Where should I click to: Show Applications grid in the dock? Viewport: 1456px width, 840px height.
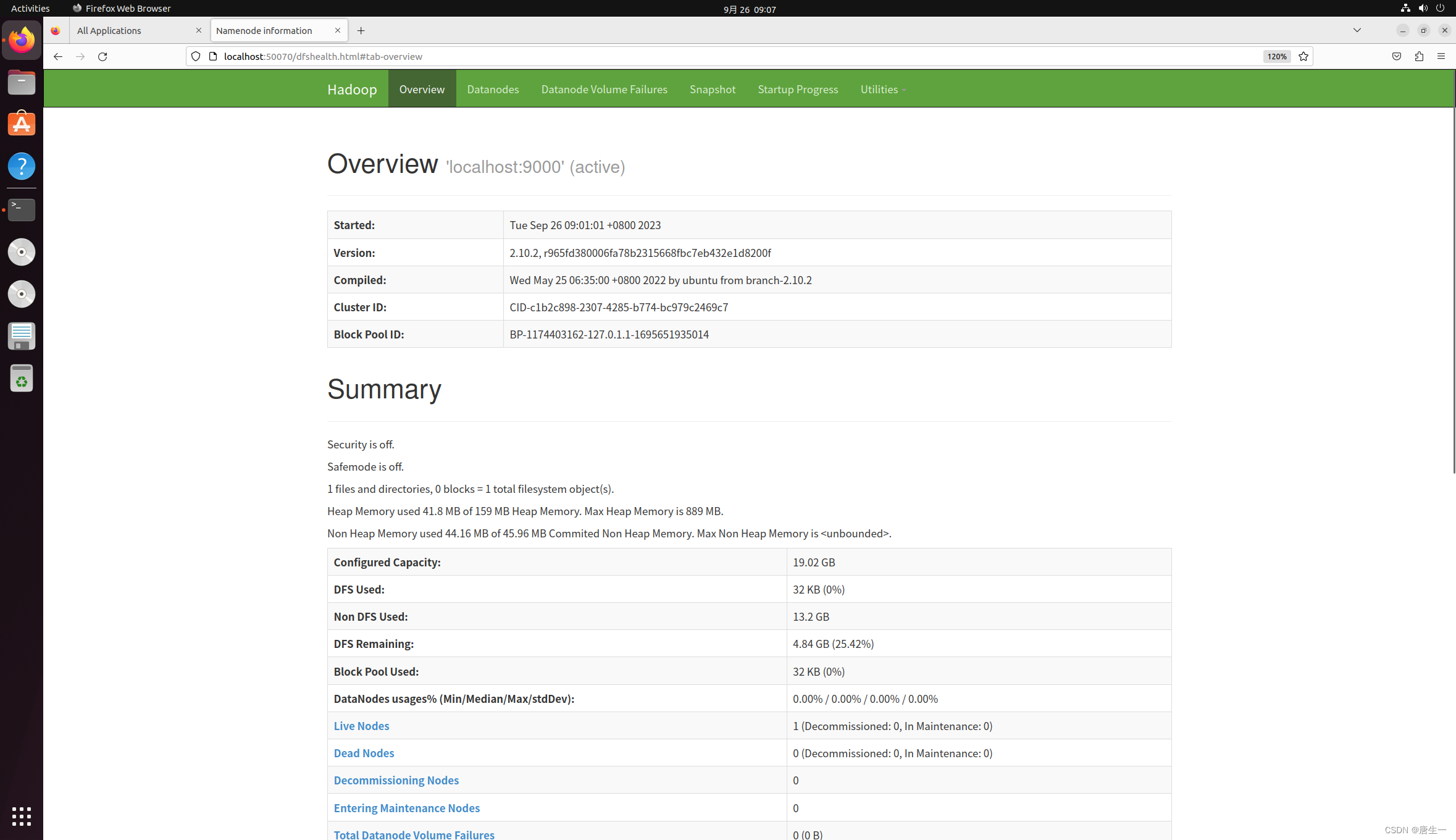[22, 816]
